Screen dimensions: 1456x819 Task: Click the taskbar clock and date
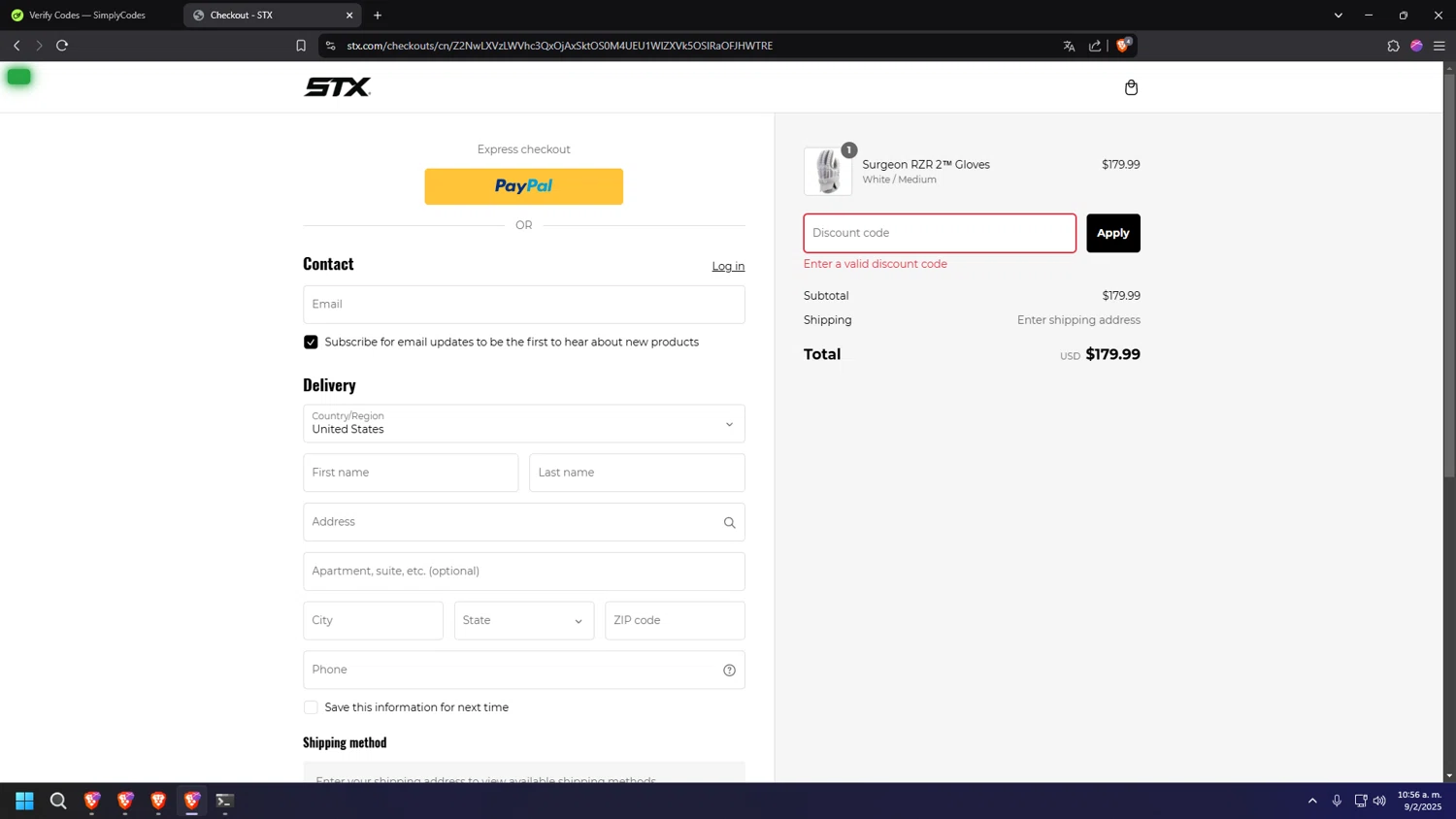(x=1419, y=801)
